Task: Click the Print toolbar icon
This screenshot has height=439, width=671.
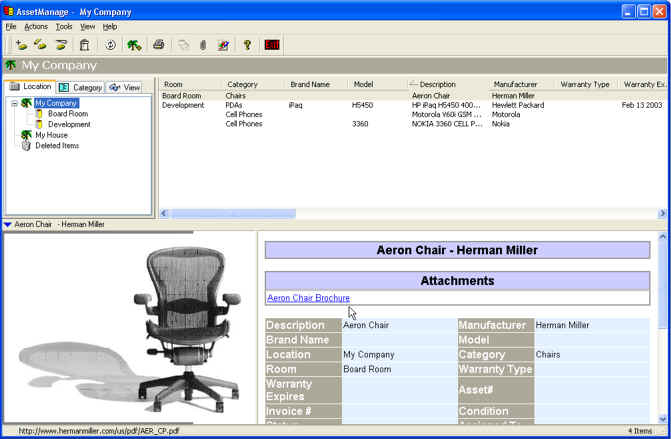Action: click(159, 44)
